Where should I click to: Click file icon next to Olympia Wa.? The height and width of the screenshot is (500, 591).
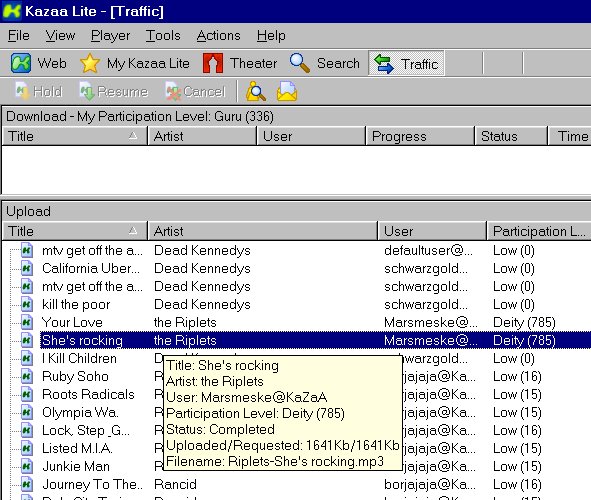(26, 412)
